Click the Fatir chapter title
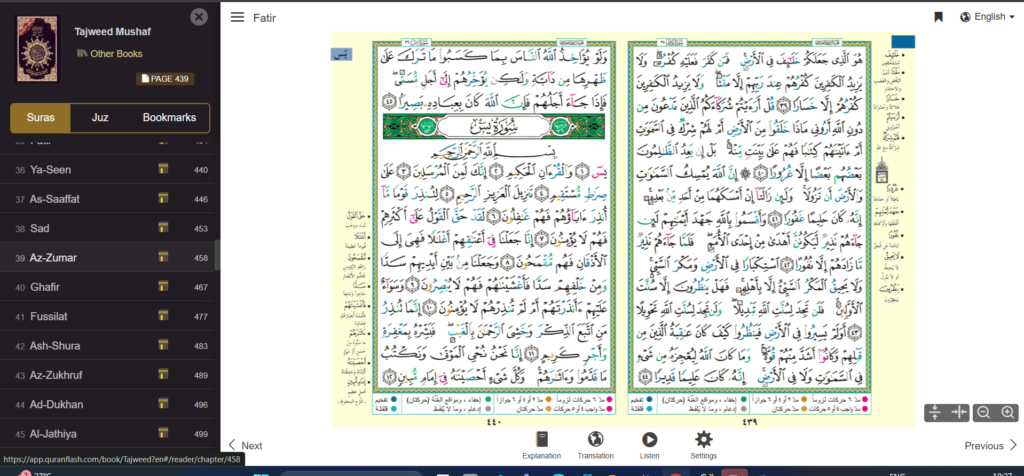The height and width of the screenshot is (476, 1024). click(264, 18)
